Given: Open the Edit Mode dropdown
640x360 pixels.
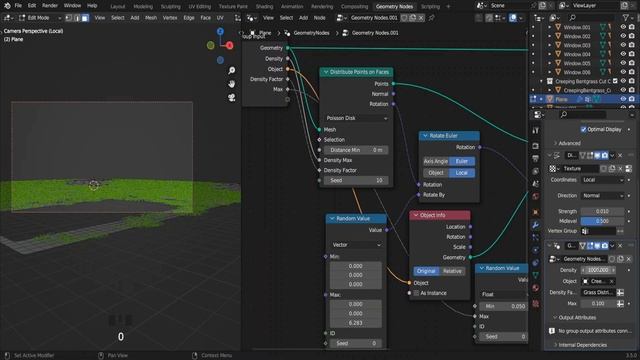Looking at the screenshot, I should coord(40,18).
